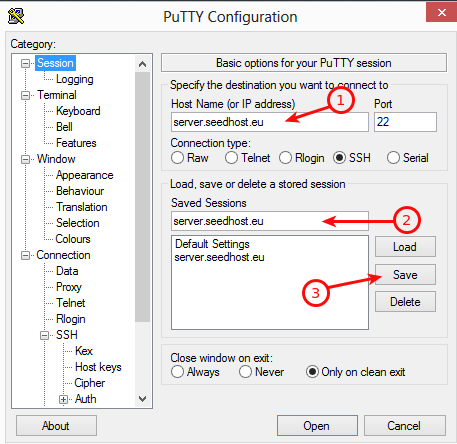Image resolution: width=457 pixels, height=444 pixels.
Task: Open the Keyboard settings category
Action: 78,111
